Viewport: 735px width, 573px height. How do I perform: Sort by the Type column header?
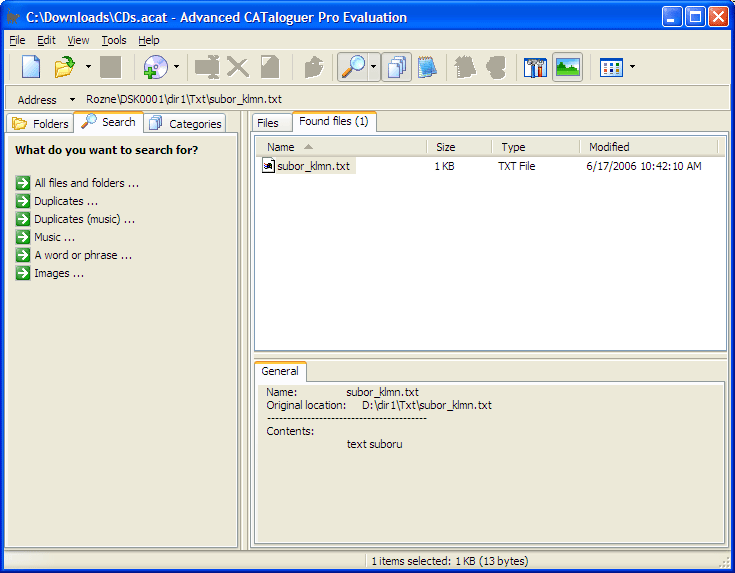coord(536,147)
